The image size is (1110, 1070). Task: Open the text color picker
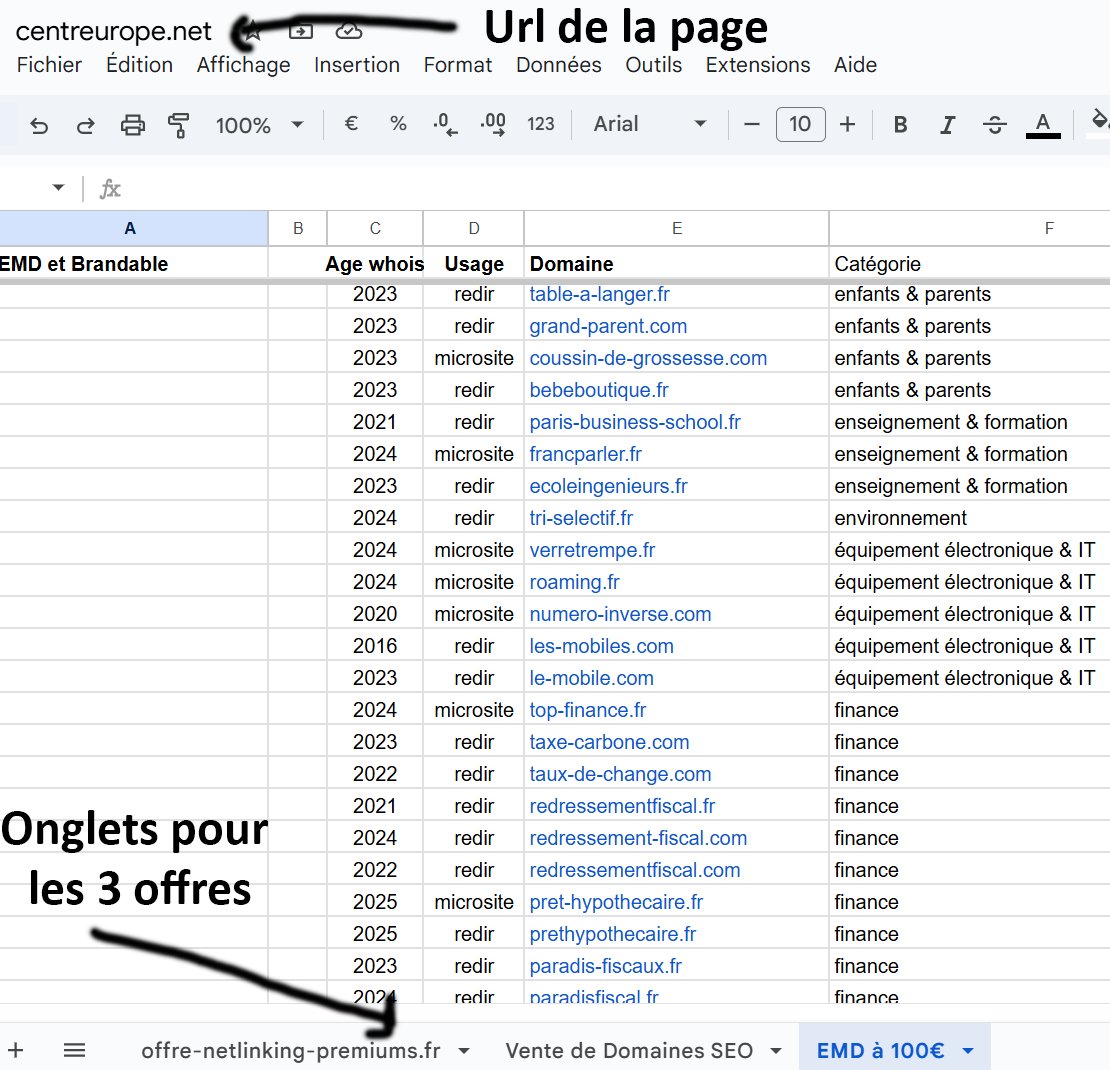pyautogui.click(x=1043, y=125)
